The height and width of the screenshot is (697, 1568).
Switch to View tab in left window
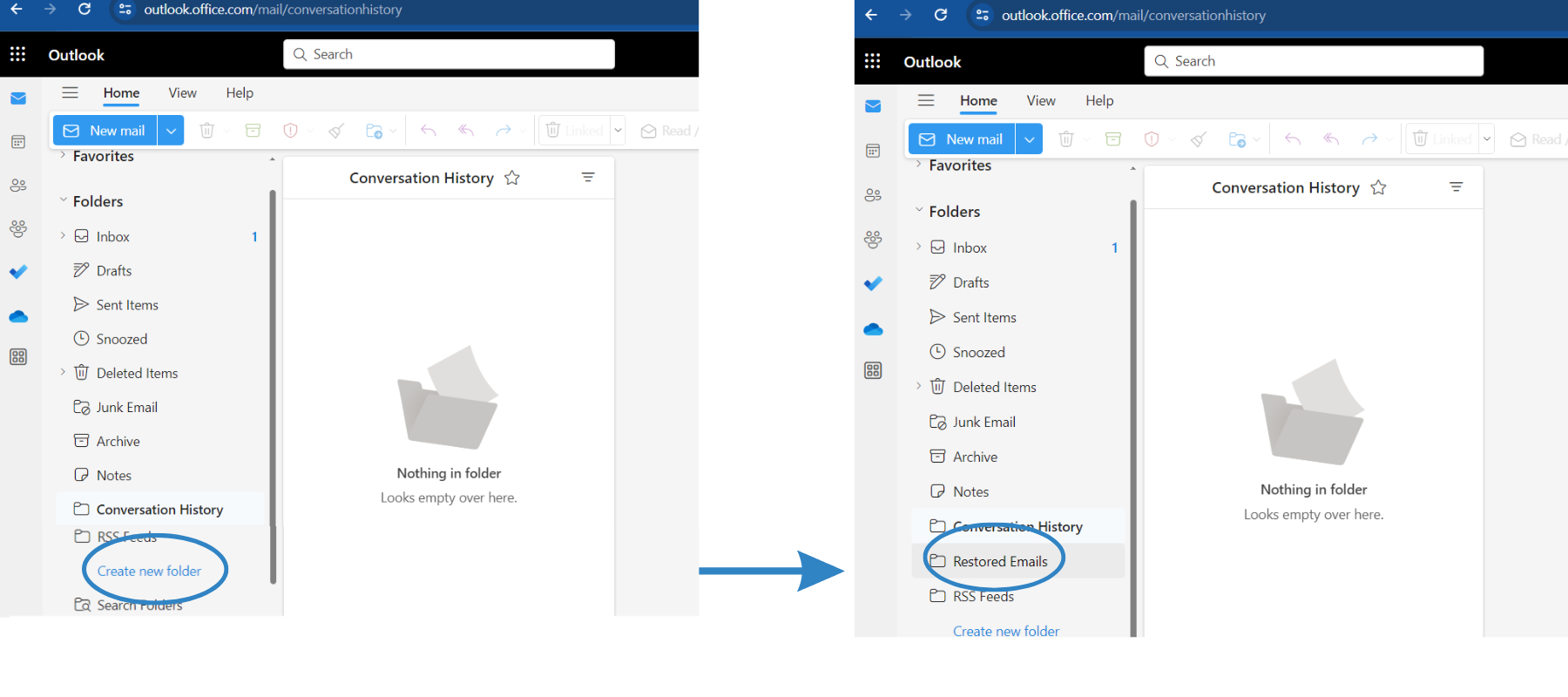tap(182, 93)
